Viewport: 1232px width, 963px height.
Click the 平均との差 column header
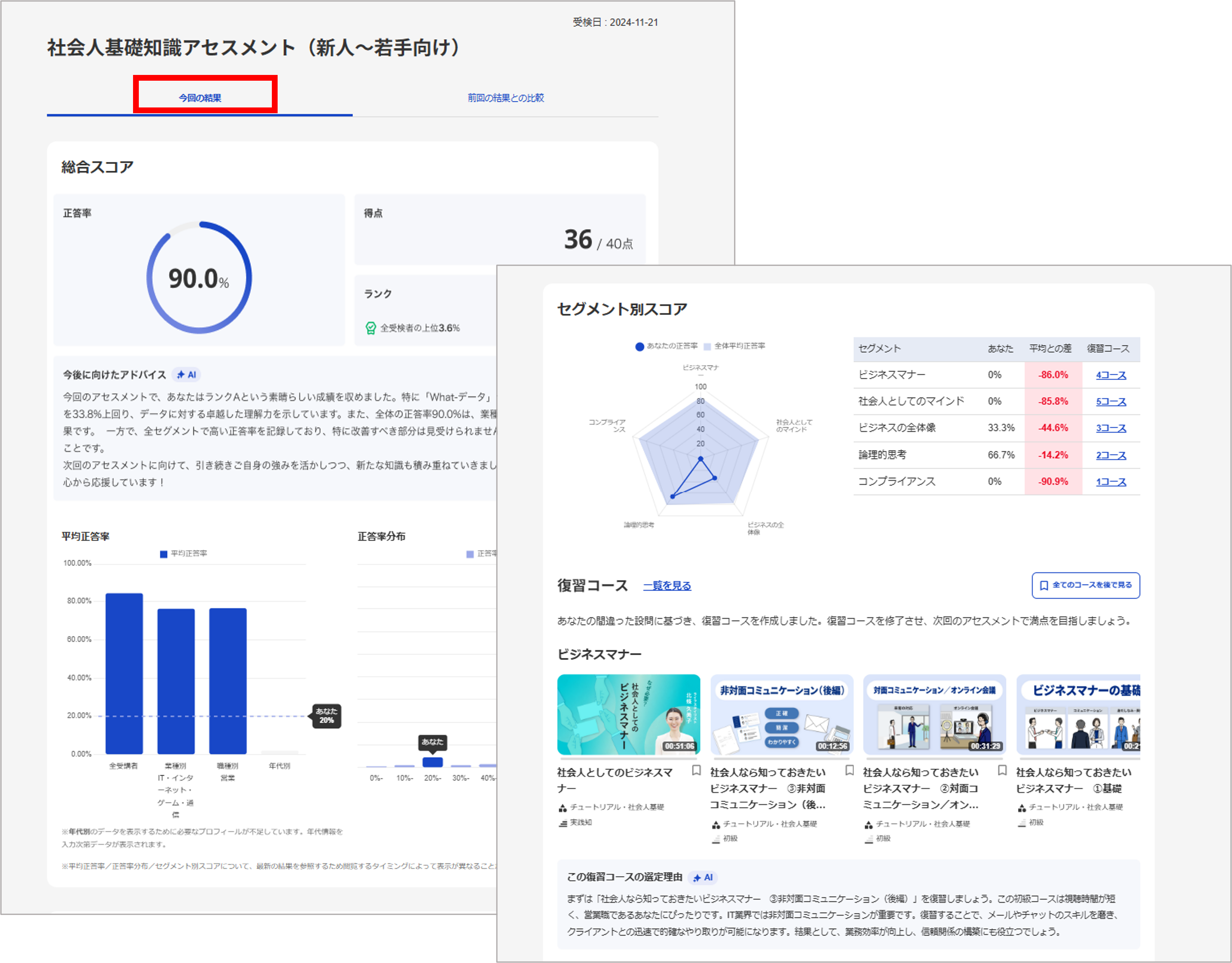(x=1050, y=348)
